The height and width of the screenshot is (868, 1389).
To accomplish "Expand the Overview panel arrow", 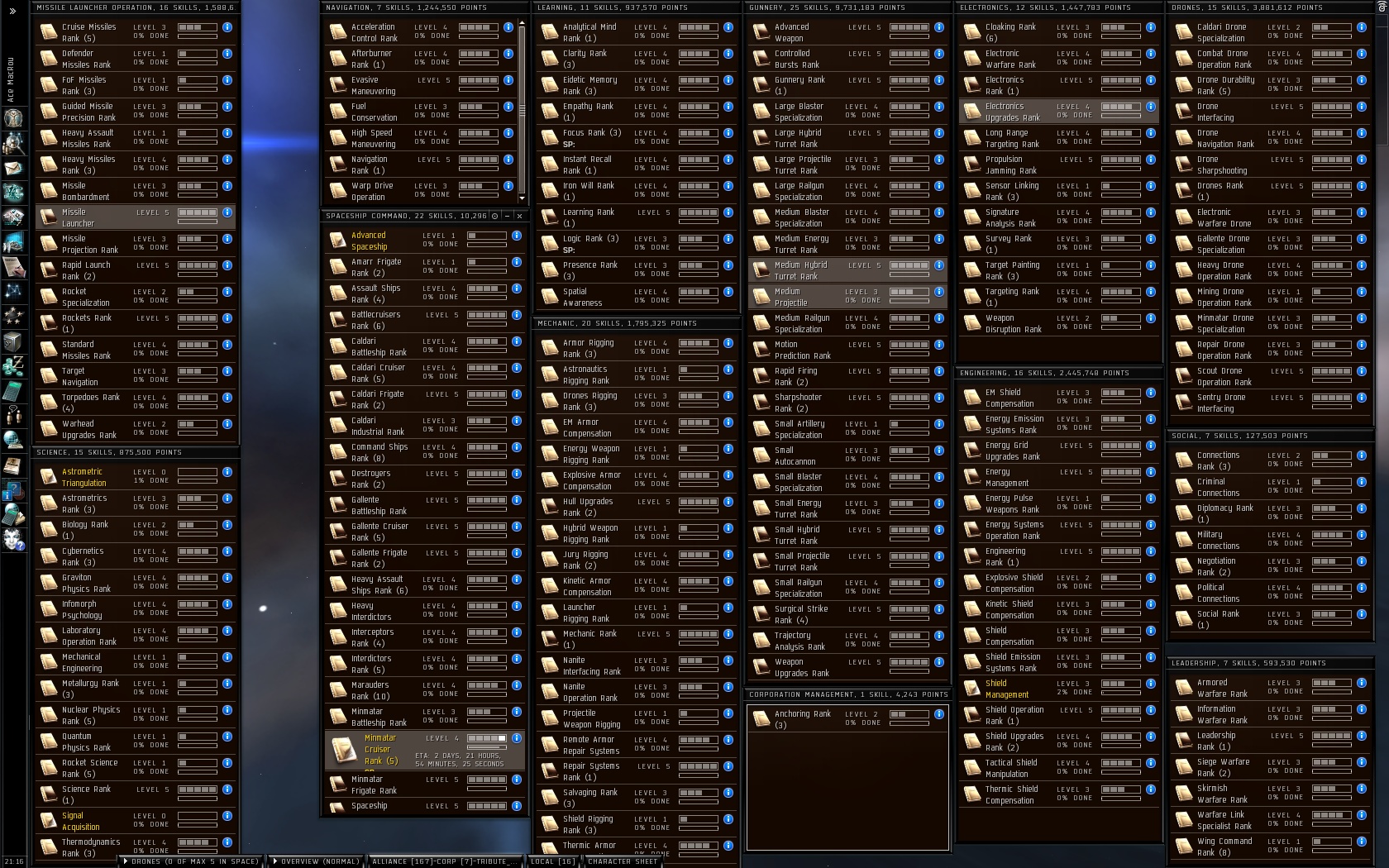I will click(x=275, y=861).
